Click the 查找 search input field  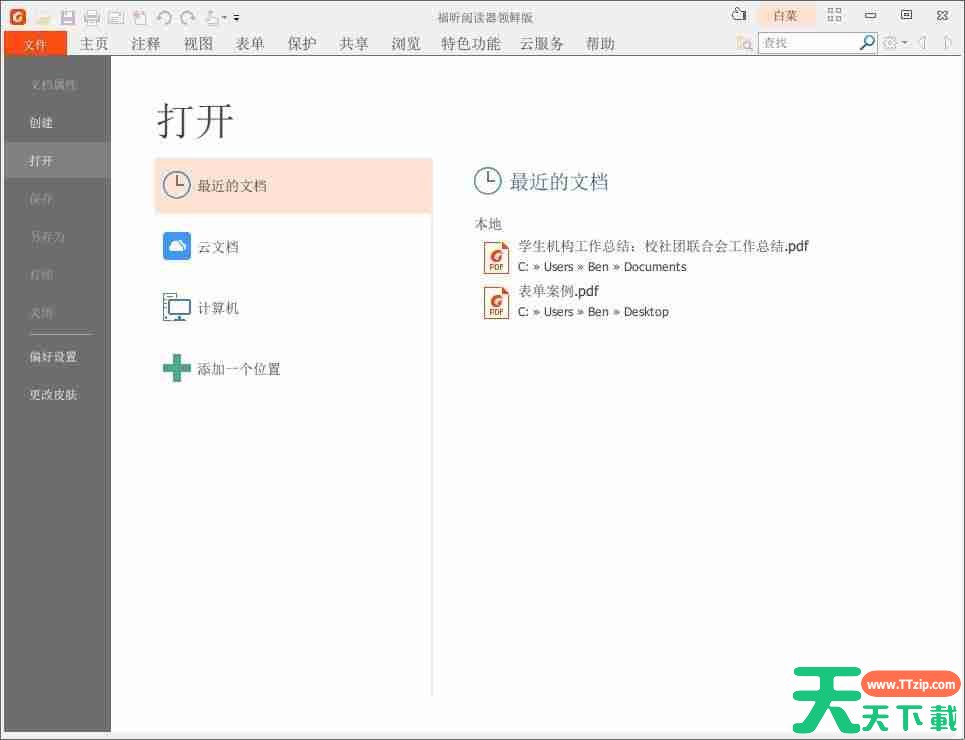pos(808,43)
